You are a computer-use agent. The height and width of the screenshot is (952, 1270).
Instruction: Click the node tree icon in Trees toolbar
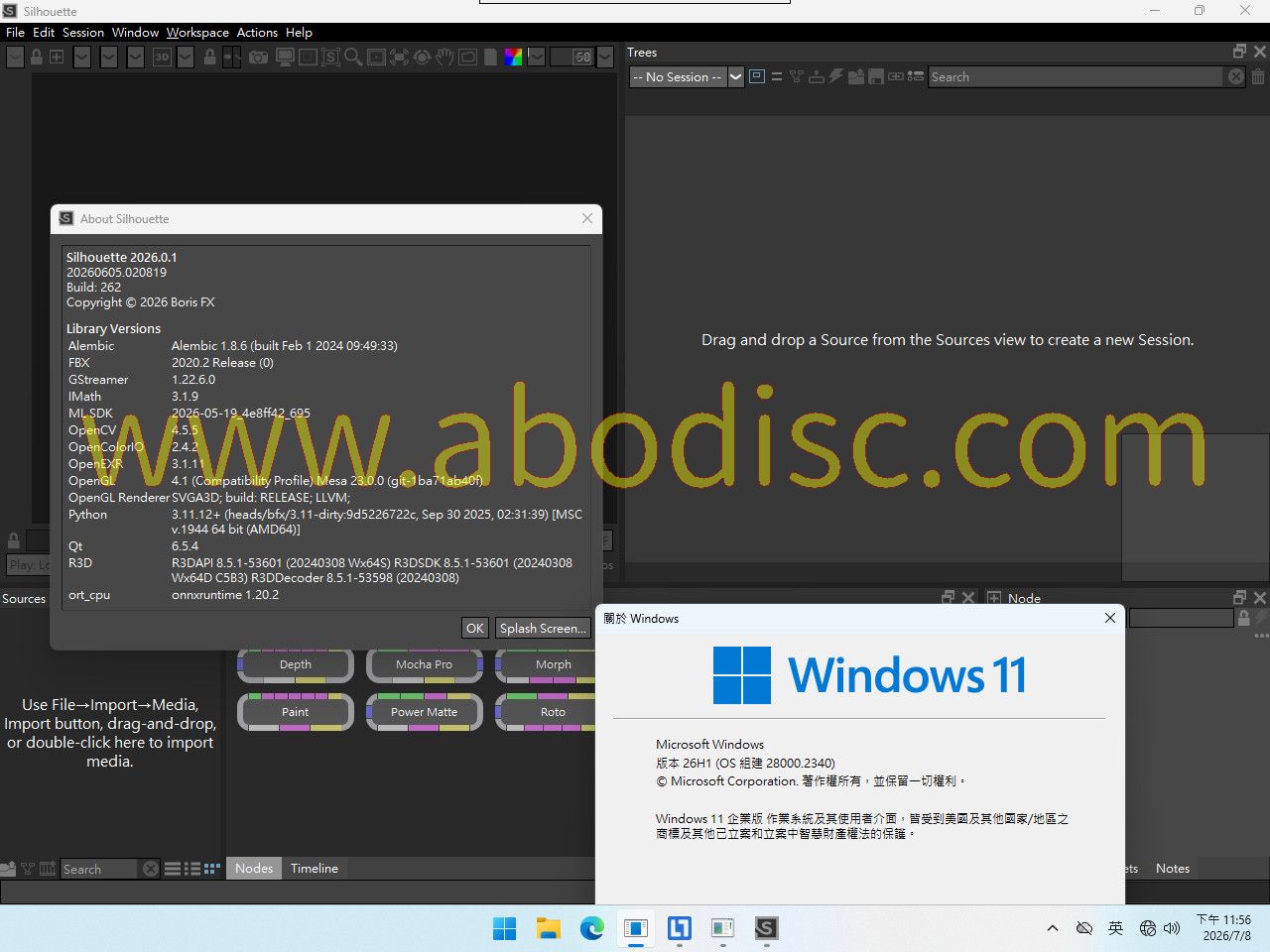(797, 76)
